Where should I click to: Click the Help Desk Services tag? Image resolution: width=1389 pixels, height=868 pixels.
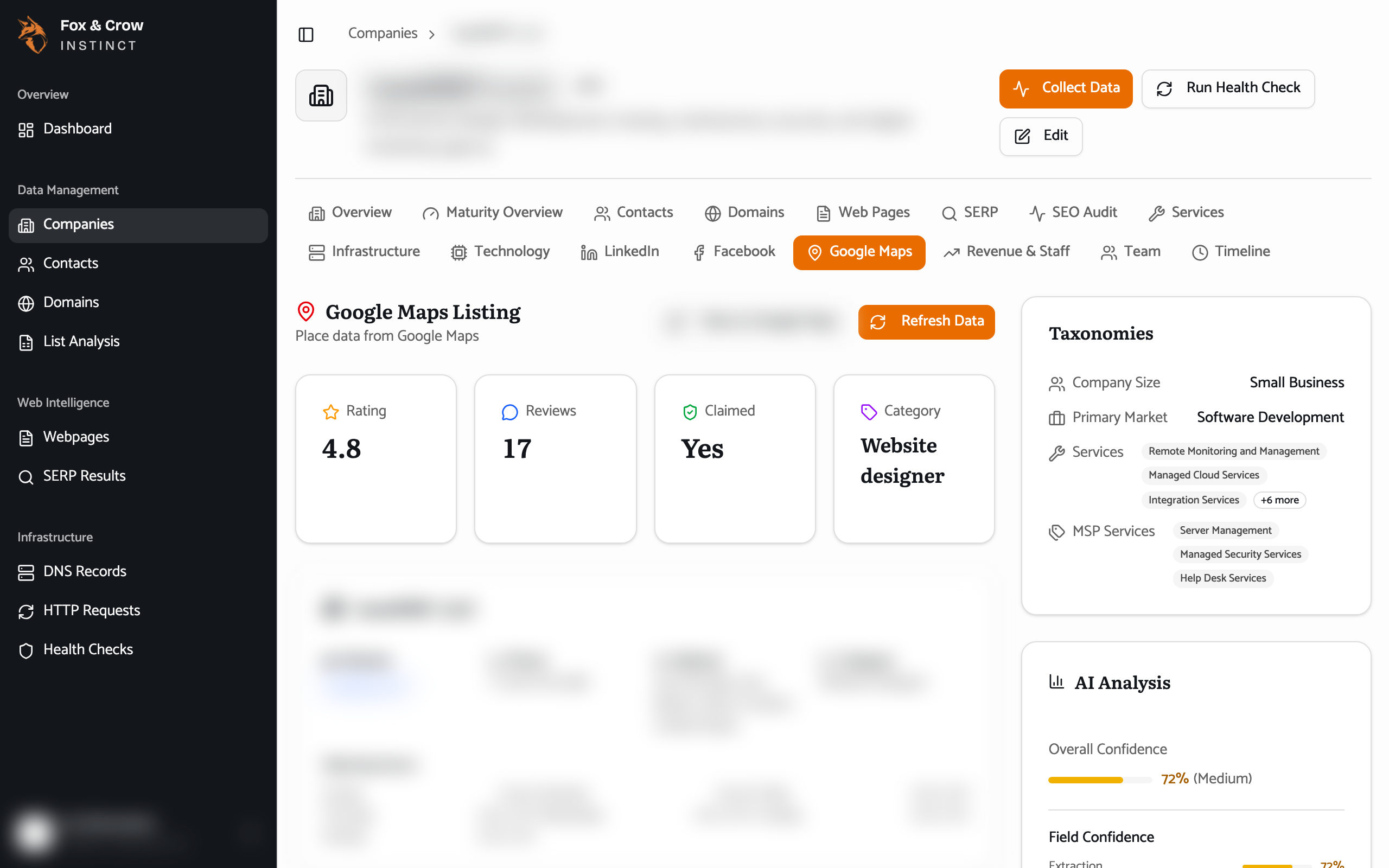click(x=1222, y=579)
